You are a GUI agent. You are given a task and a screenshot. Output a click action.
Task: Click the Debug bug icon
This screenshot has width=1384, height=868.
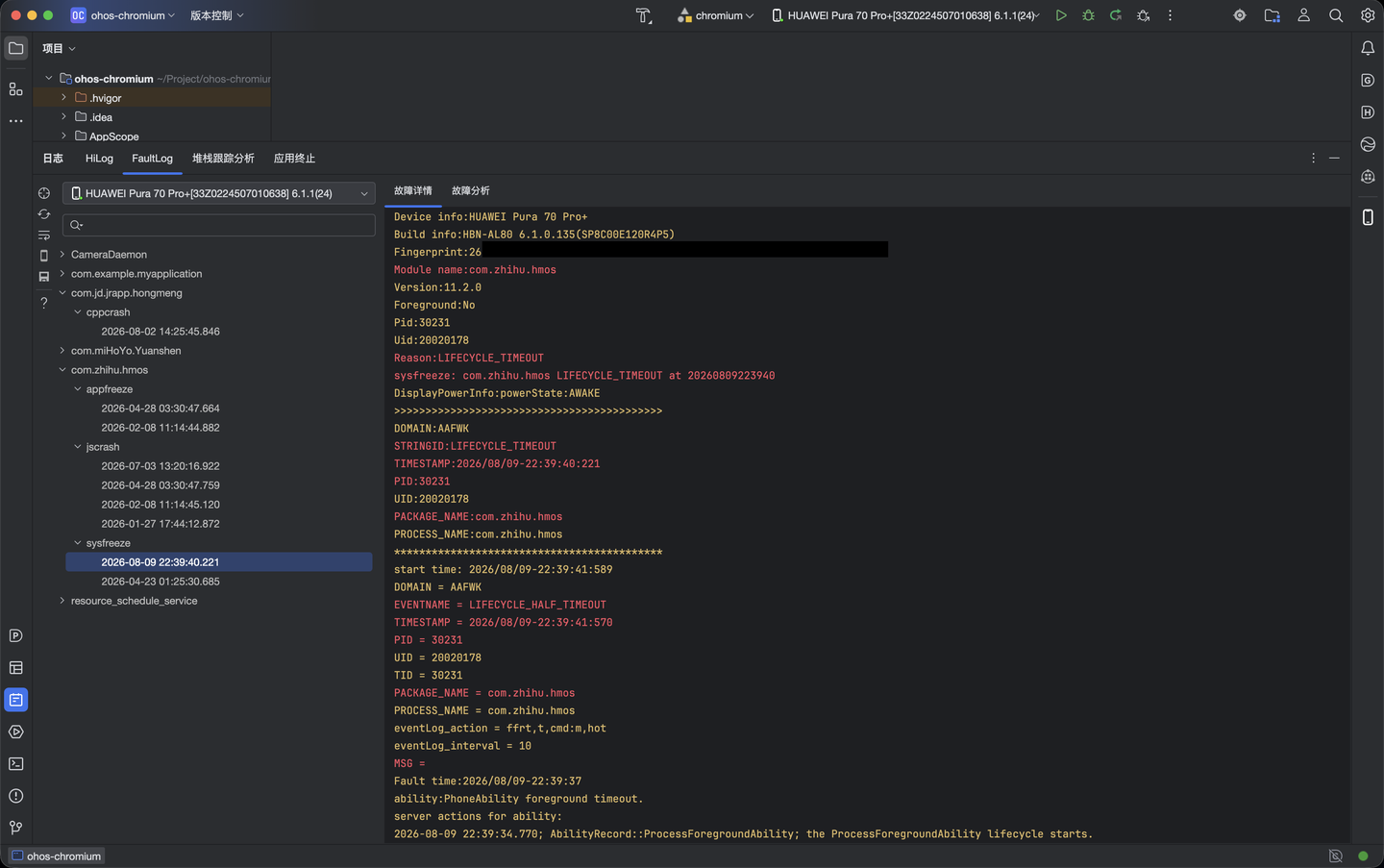[1088, 15]
